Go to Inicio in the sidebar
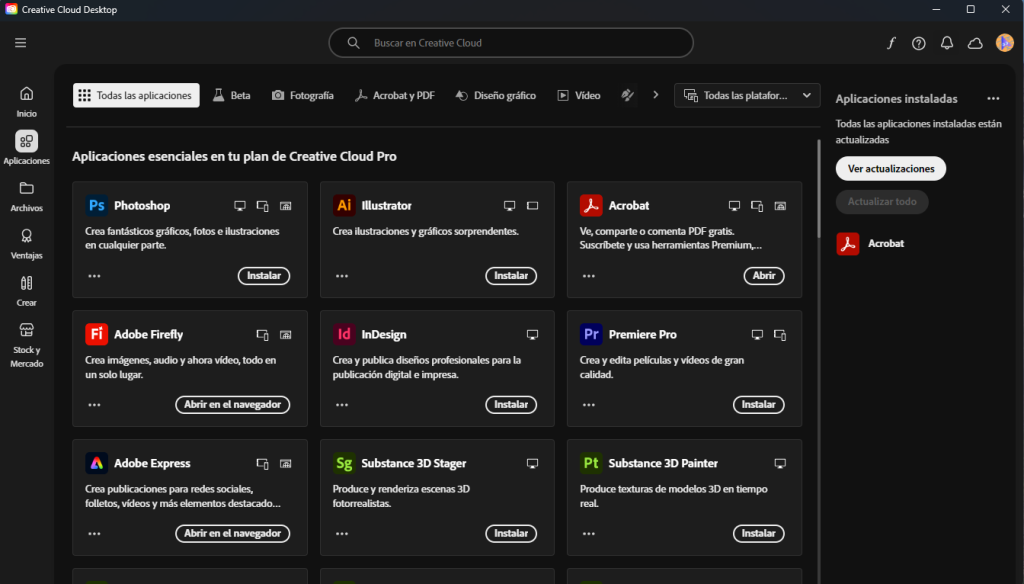 (27, 101)
